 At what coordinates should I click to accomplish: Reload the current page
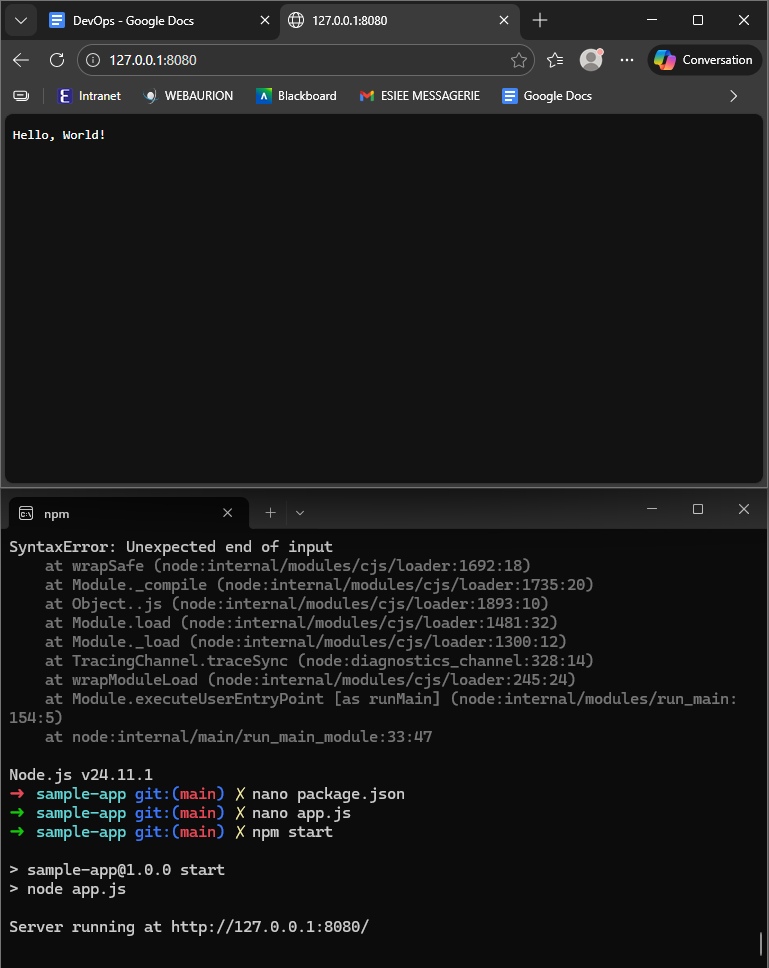pyautogui.click(x=57, y=60)
